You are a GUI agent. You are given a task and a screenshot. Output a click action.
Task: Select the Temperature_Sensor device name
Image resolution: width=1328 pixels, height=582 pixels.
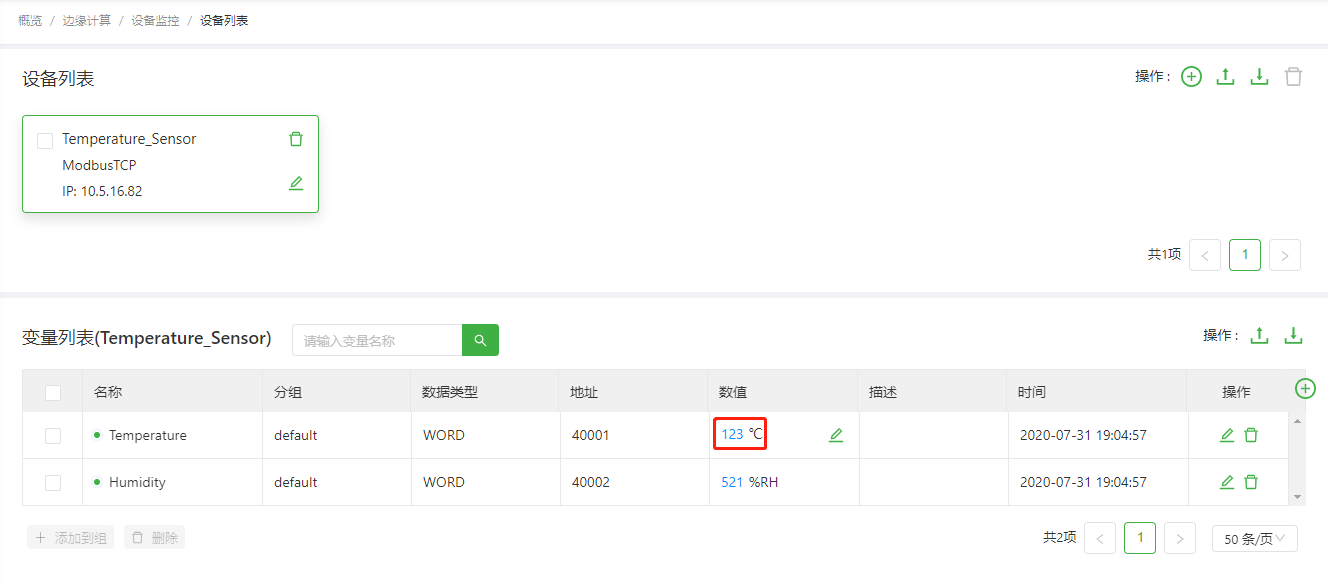129,139
